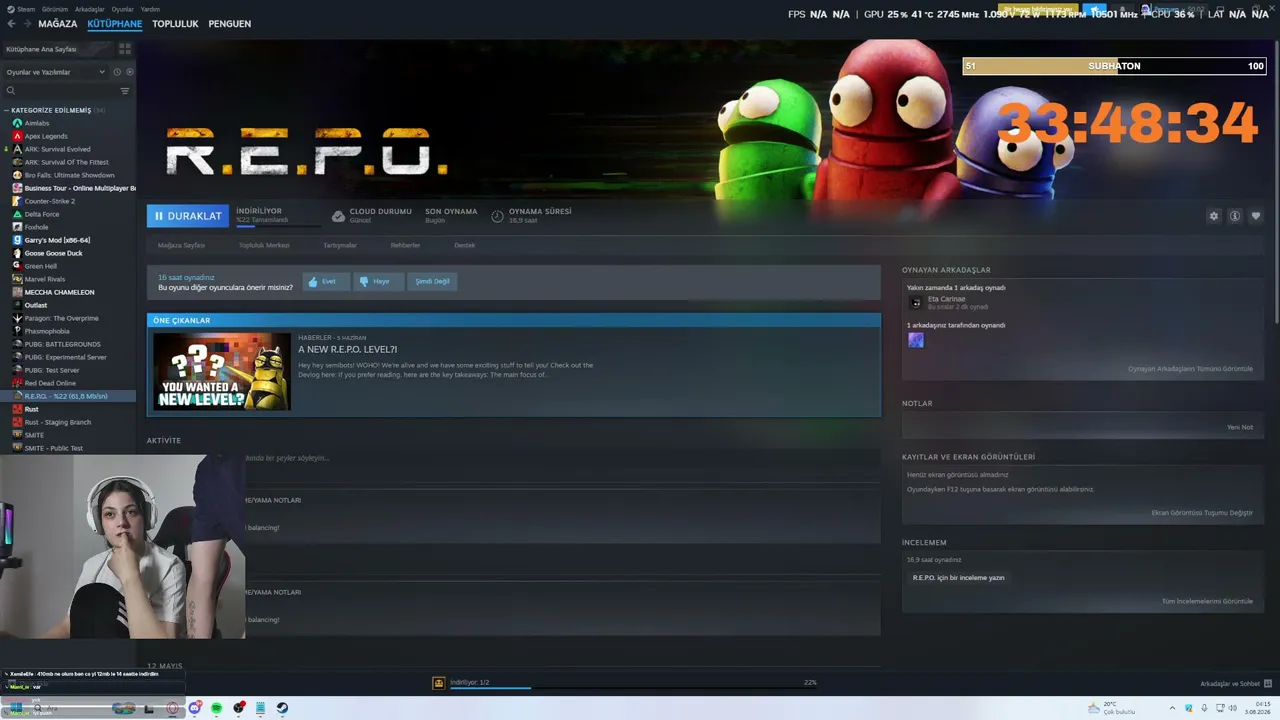
Task: Add R.E.P.O. to favorites with heart icon
Action: pyautogui.click(x=1256, y=216)
